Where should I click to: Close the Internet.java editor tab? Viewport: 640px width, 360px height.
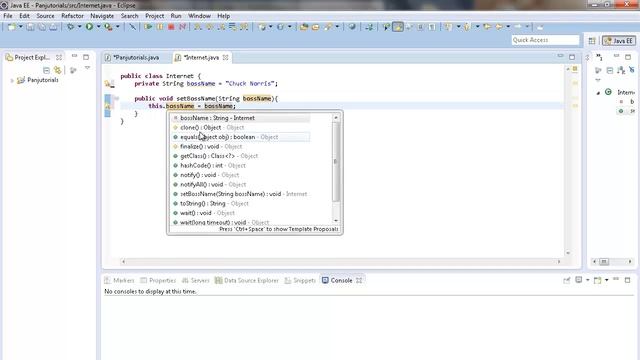tap(225, 58)
